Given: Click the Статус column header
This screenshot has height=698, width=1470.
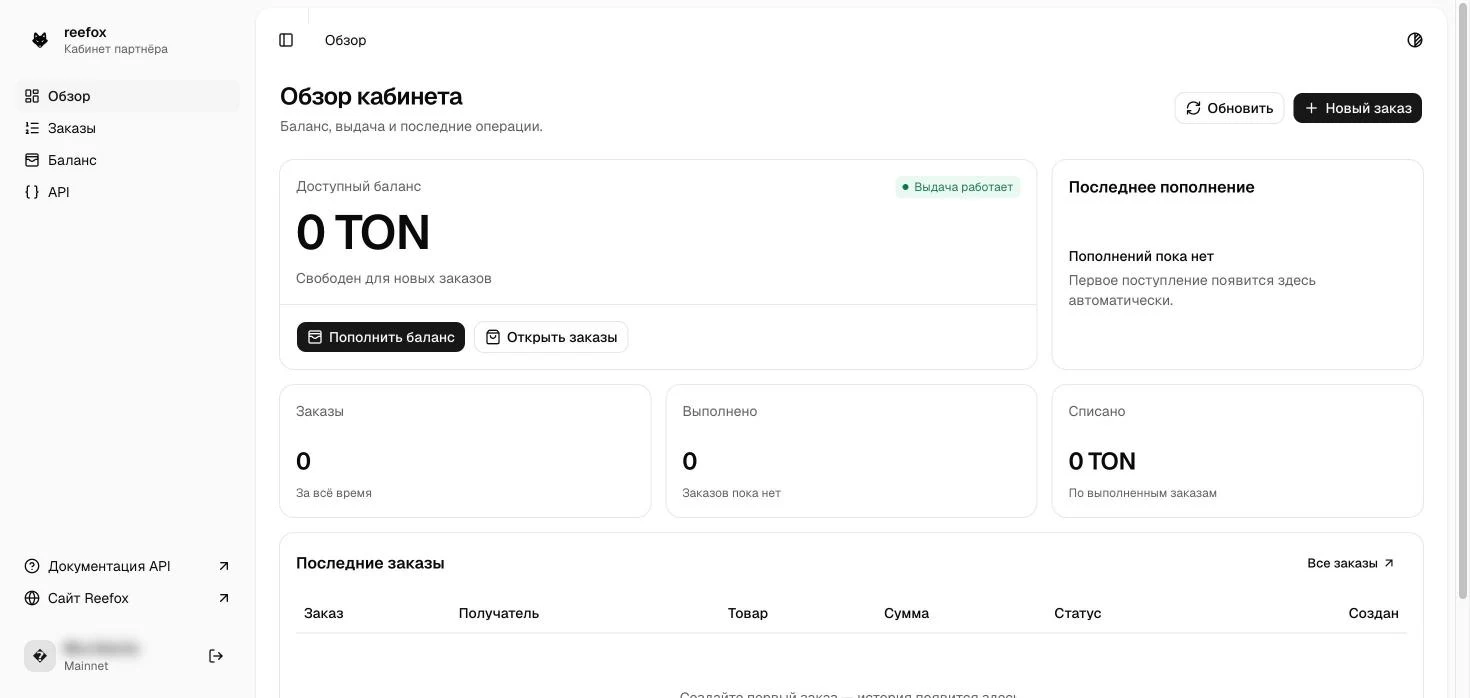Looking at the screenshot, I should [x=1077, y=613].
